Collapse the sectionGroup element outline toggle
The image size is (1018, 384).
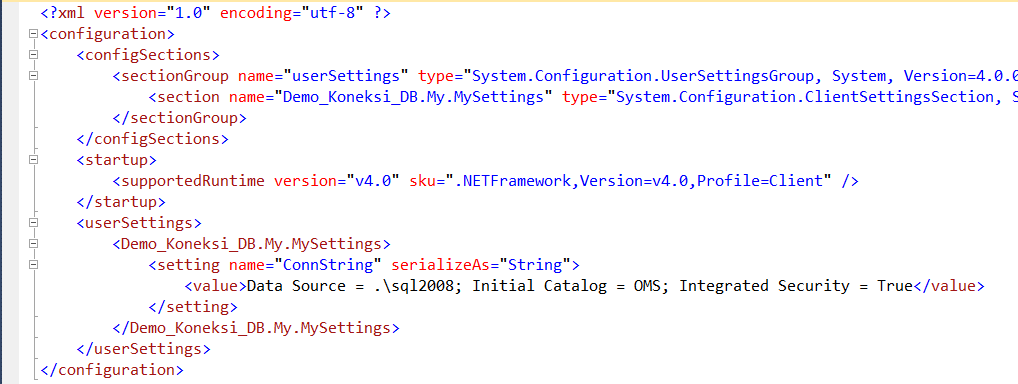[34, 75]
